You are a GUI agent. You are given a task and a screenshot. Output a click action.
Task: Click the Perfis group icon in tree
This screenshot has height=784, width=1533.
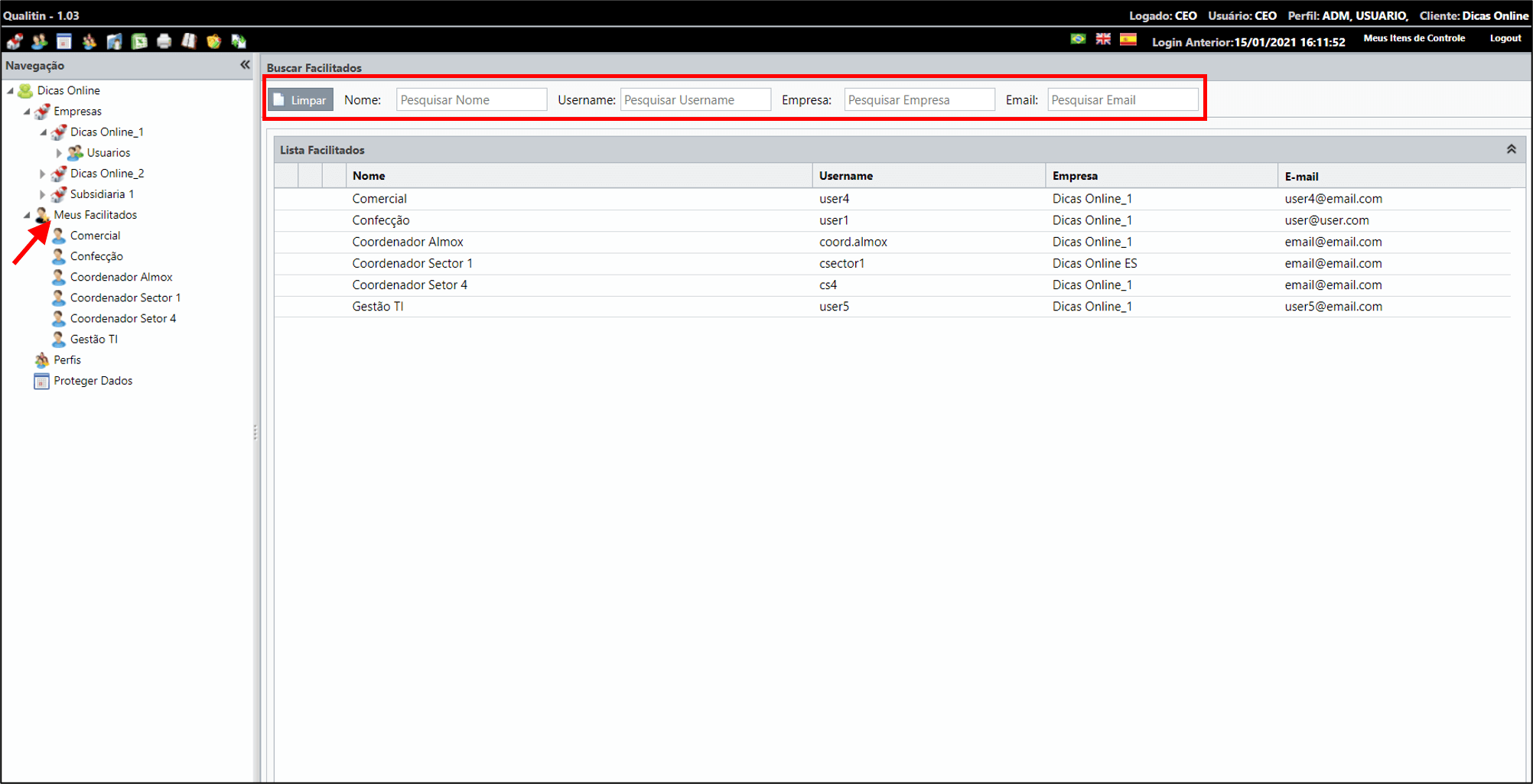tap(42, 359)
